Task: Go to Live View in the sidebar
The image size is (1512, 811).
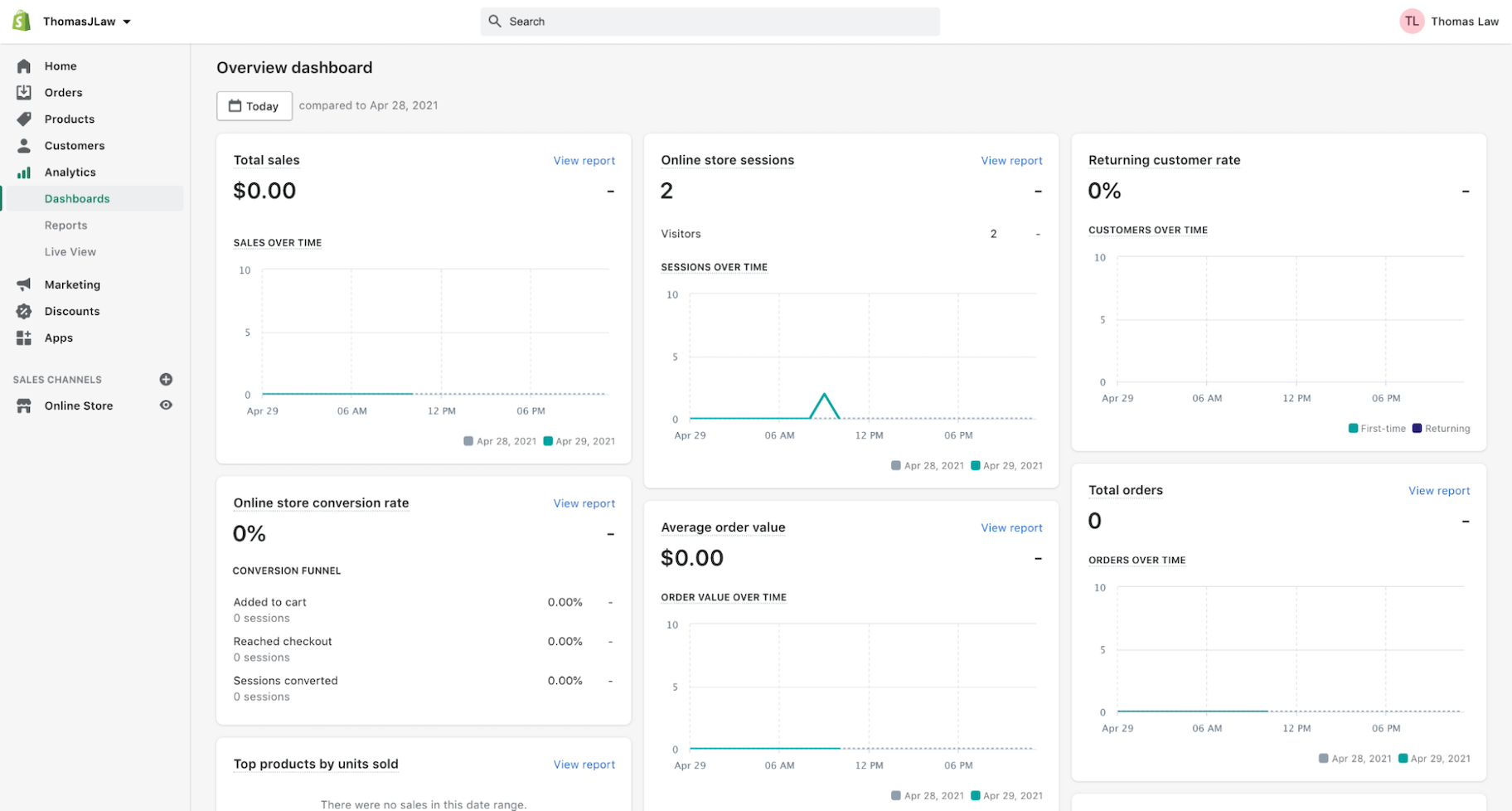Action: click(70, 252)
